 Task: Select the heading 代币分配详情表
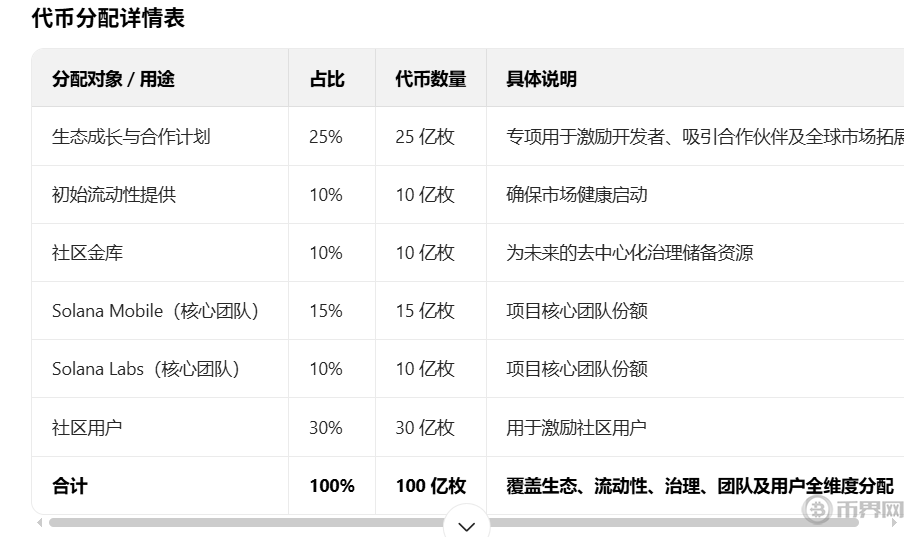108,18
